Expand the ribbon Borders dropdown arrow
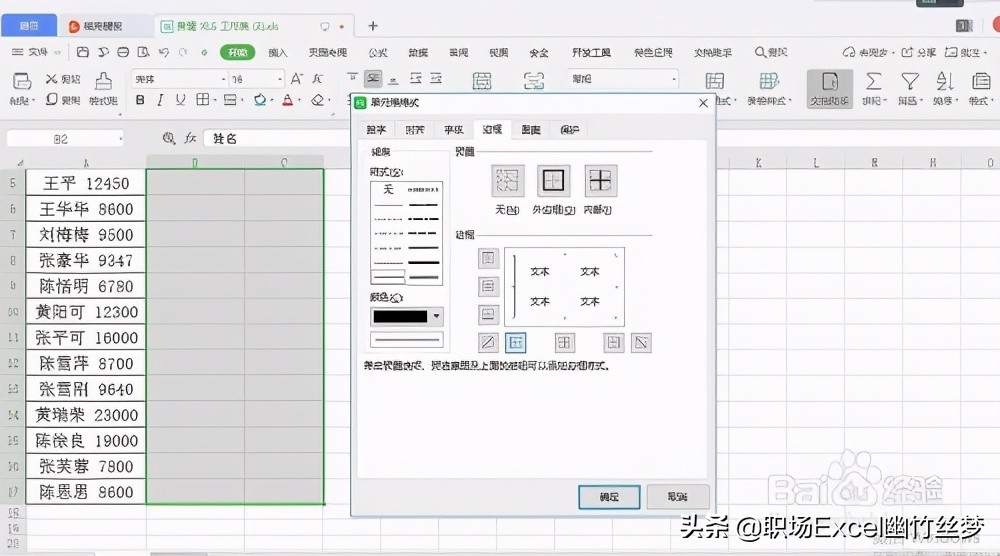Viewport: 1000px width, 556px height. tap(214, 100)
